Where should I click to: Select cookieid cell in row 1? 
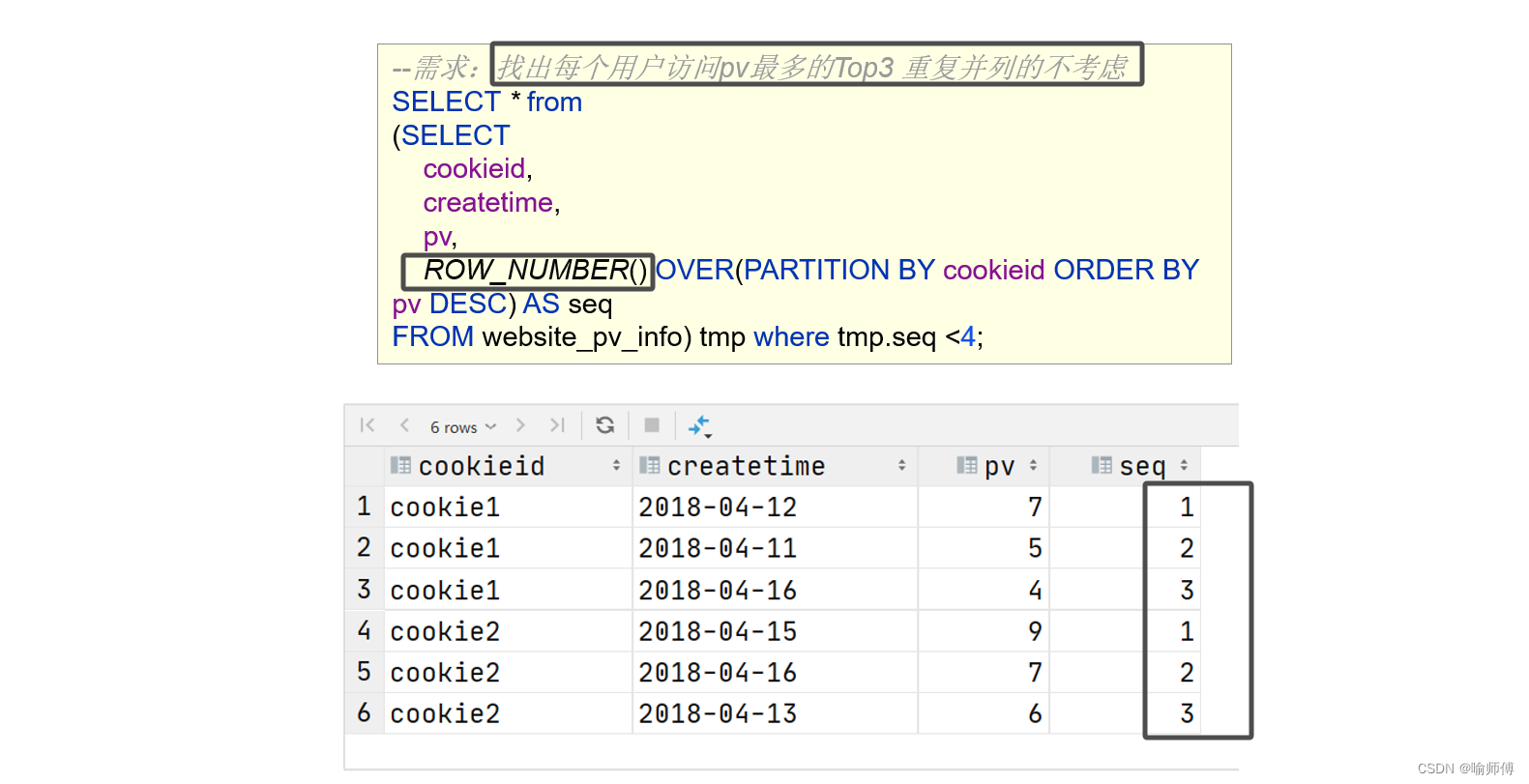(x=508, y=507)
